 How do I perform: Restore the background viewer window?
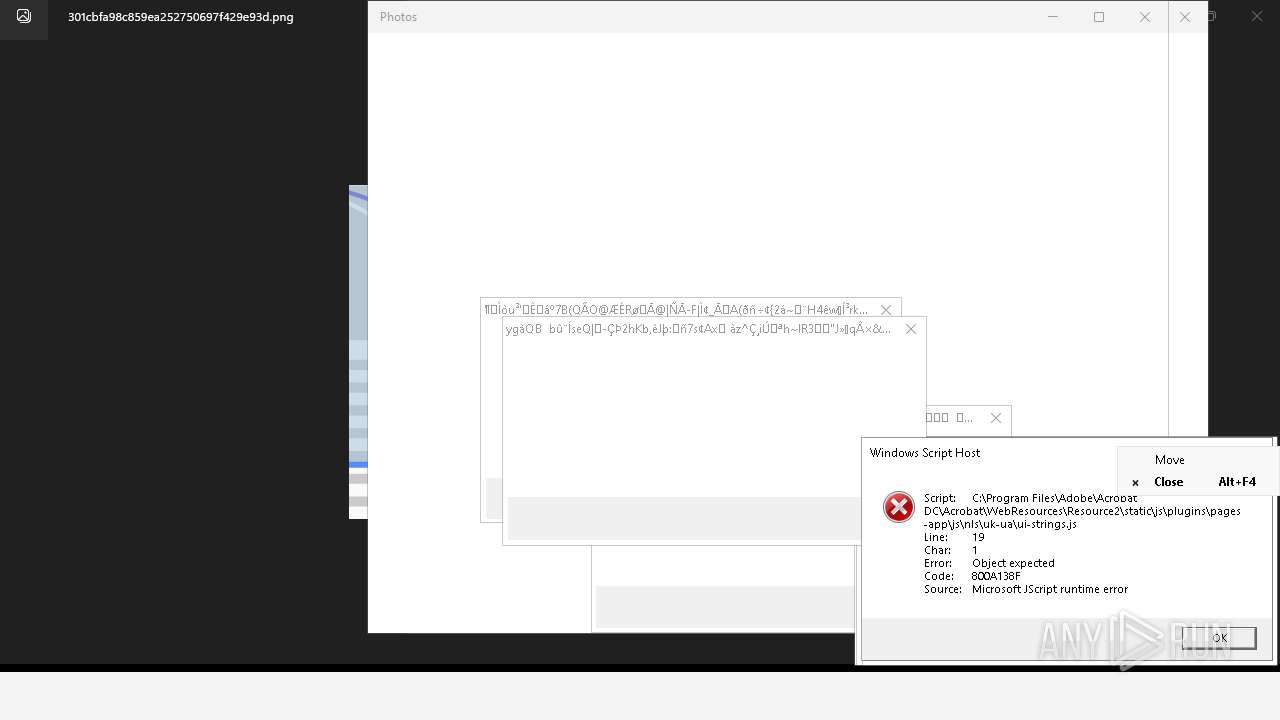(x=1213, y=17)
